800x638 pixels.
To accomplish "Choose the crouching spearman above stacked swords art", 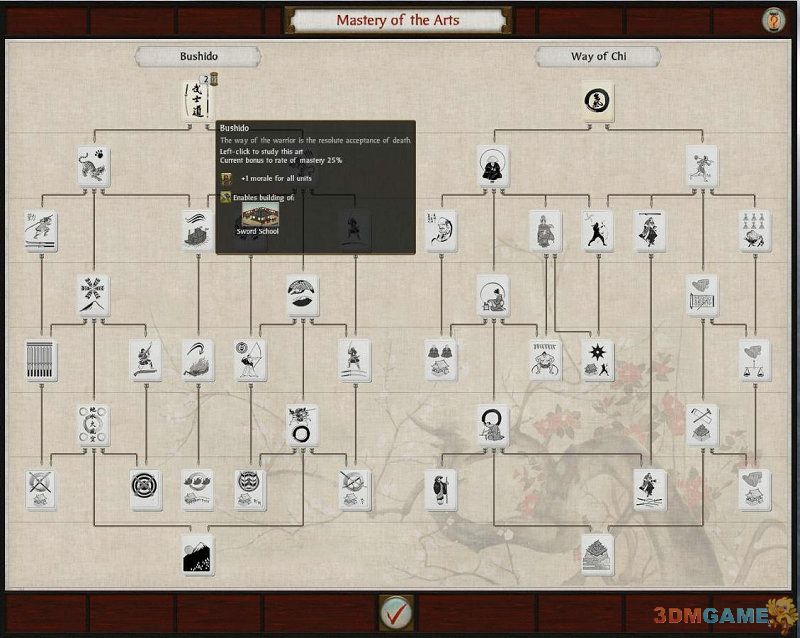I will [x=41, y=231].
